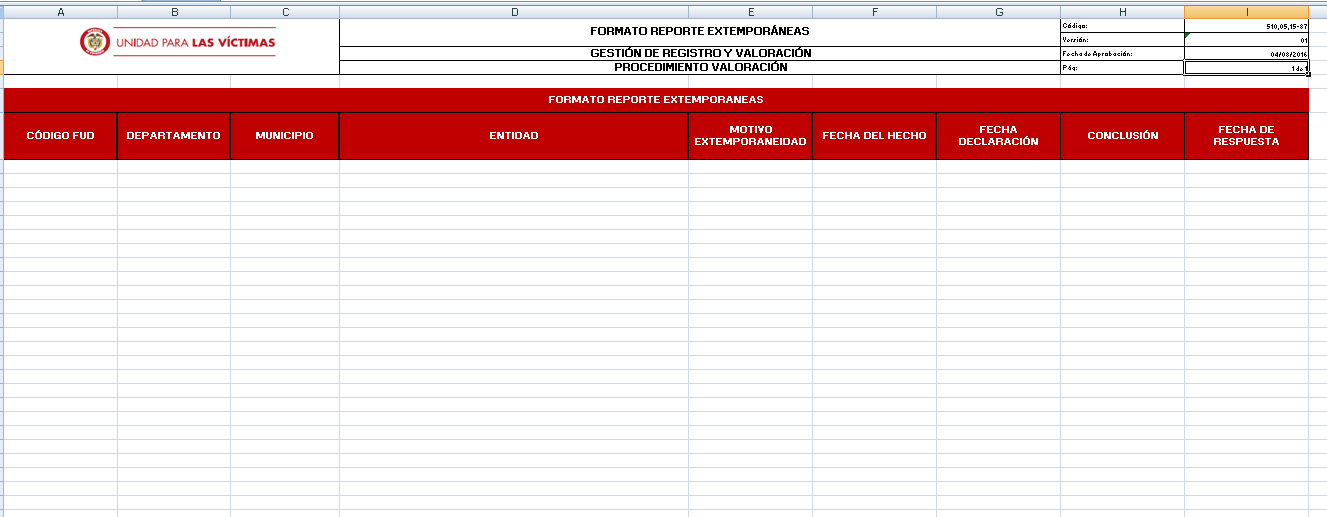
Task: Select the 'CÓDIGO FUD' header cell
Action: pyautogui.click(x=61, y=136)
